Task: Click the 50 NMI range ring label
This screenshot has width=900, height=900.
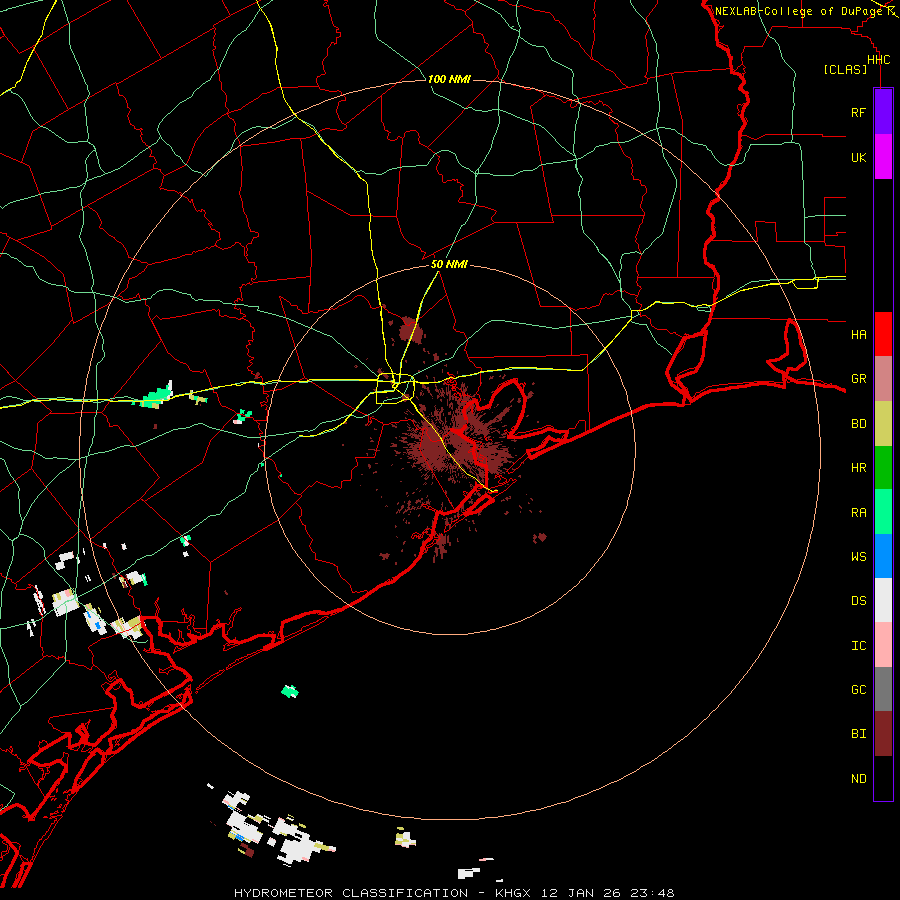Action: pyautogui.click(x=449, y=265)
